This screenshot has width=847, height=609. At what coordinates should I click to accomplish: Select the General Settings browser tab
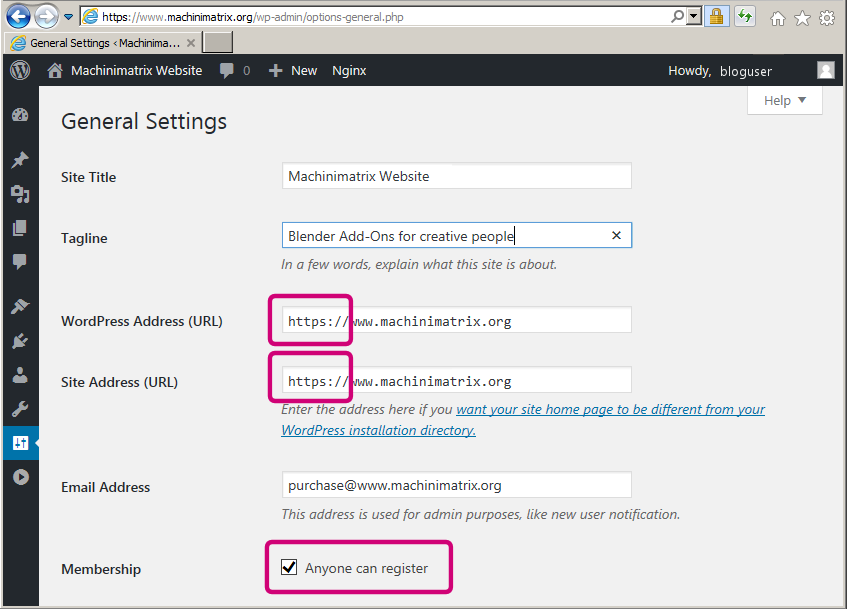(103, 43)
